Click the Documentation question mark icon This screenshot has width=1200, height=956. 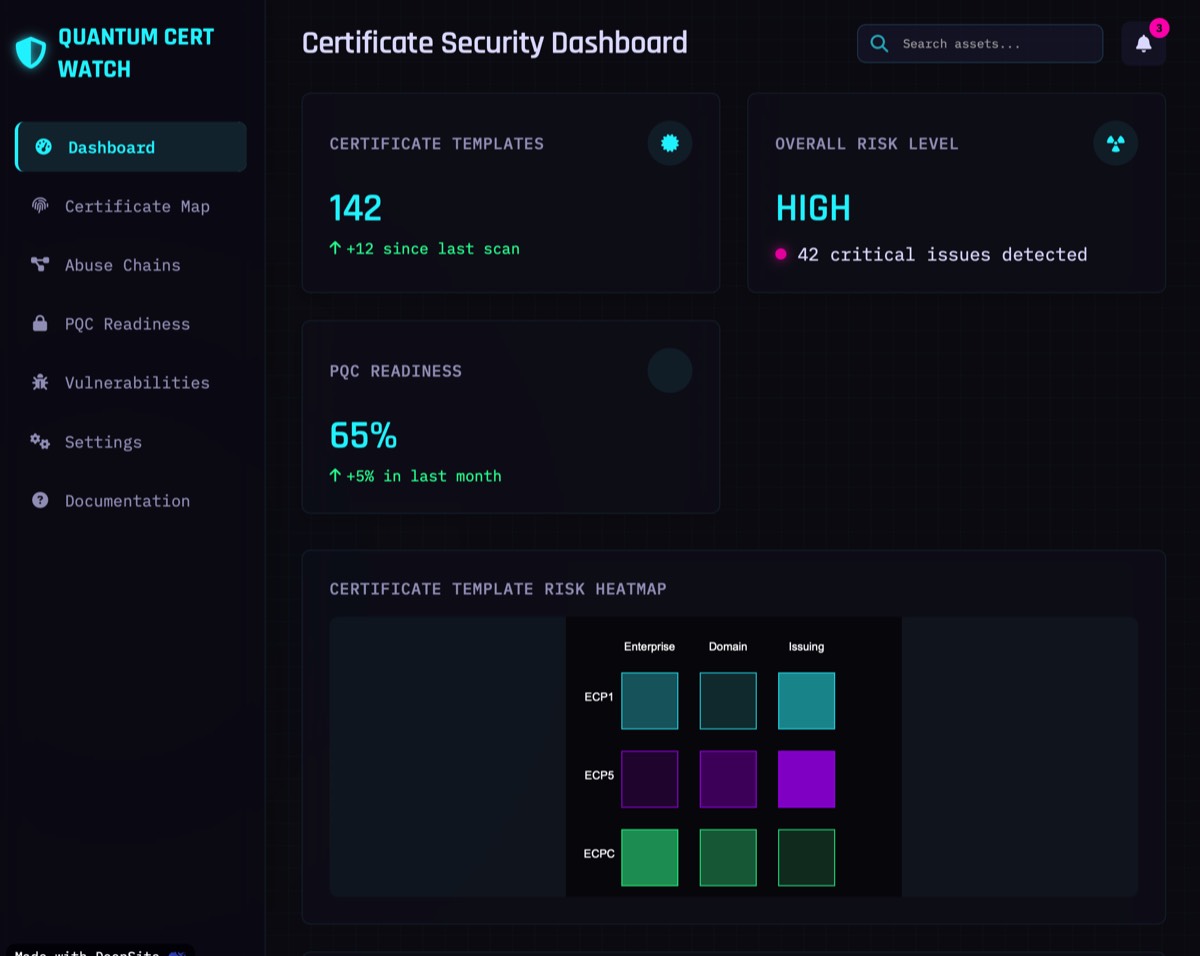(x=40, y=500)
